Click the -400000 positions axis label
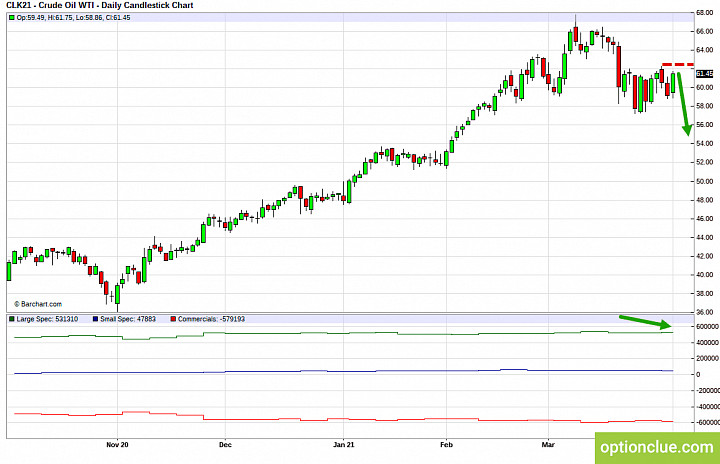The width and height of the screenshot is (720, 464). point(707,407)
